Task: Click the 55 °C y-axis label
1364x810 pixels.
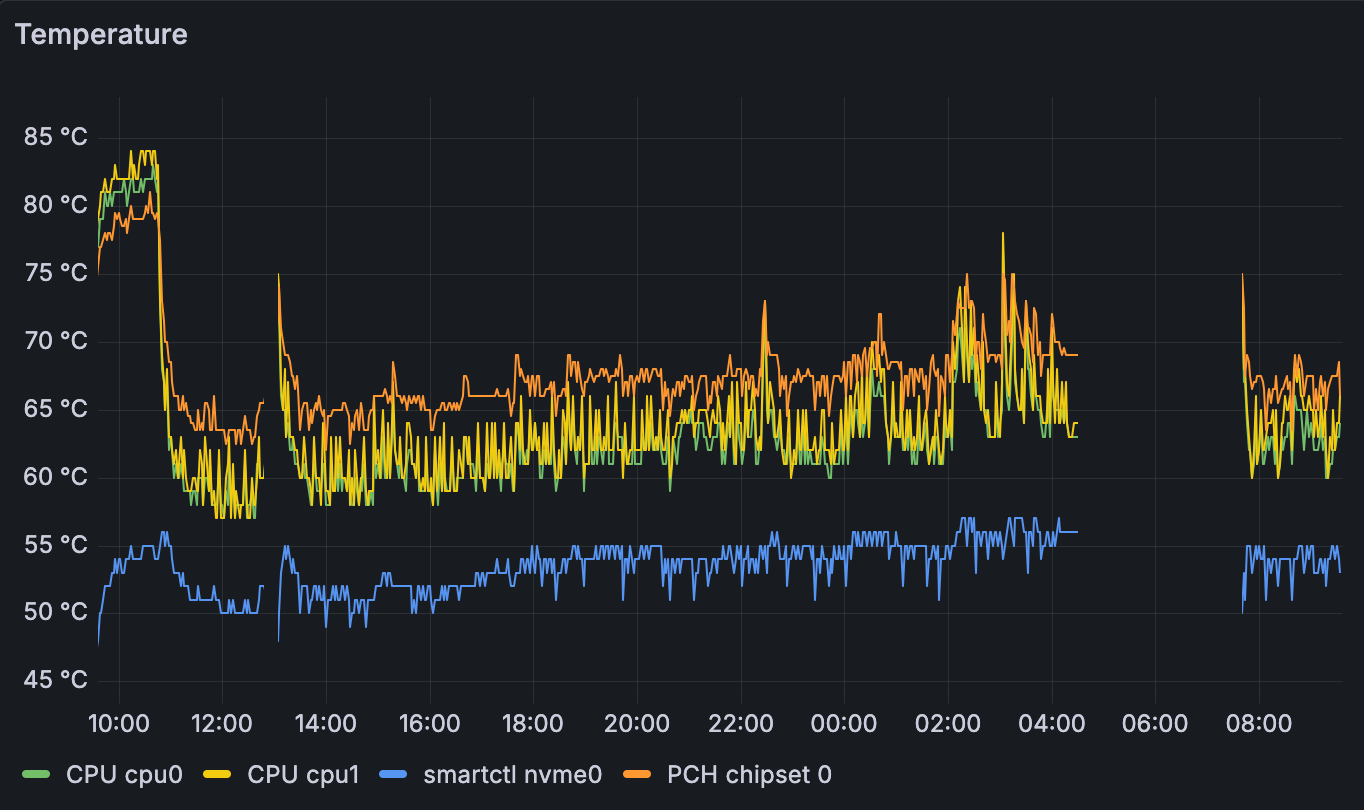Action: coord(55,545)
